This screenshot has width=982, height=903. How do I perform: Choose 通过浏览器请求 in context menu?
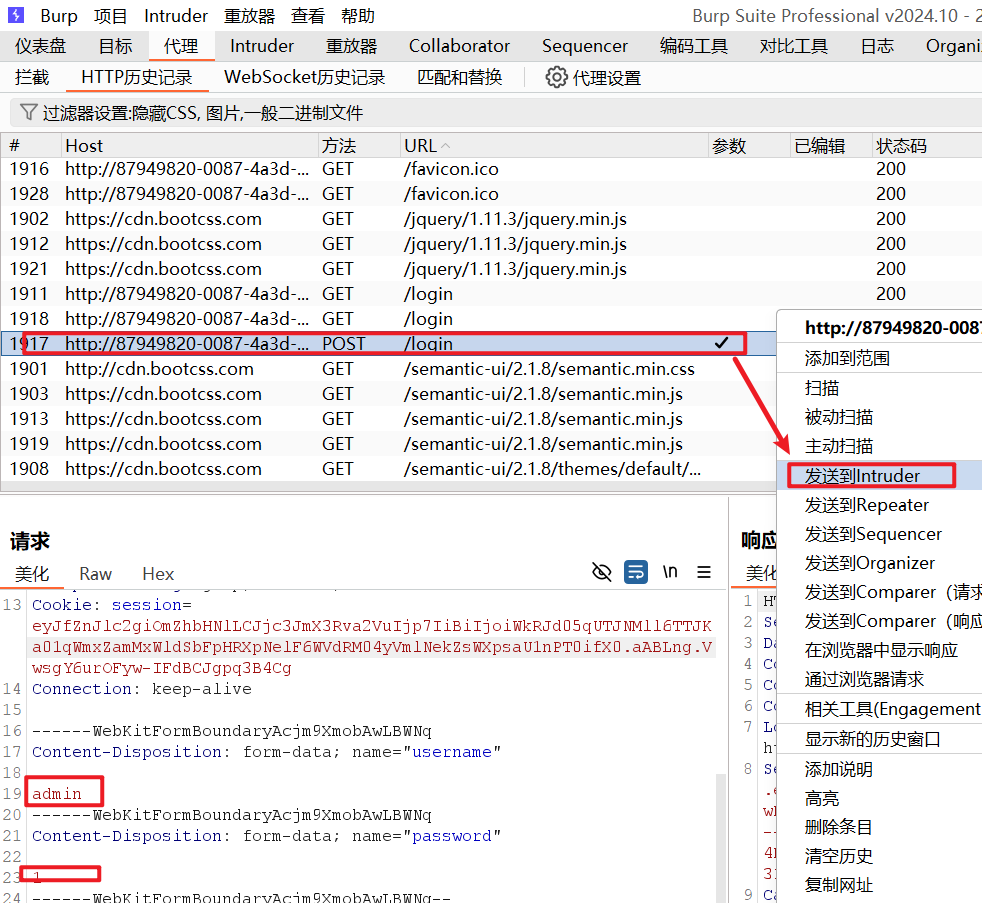879,679
